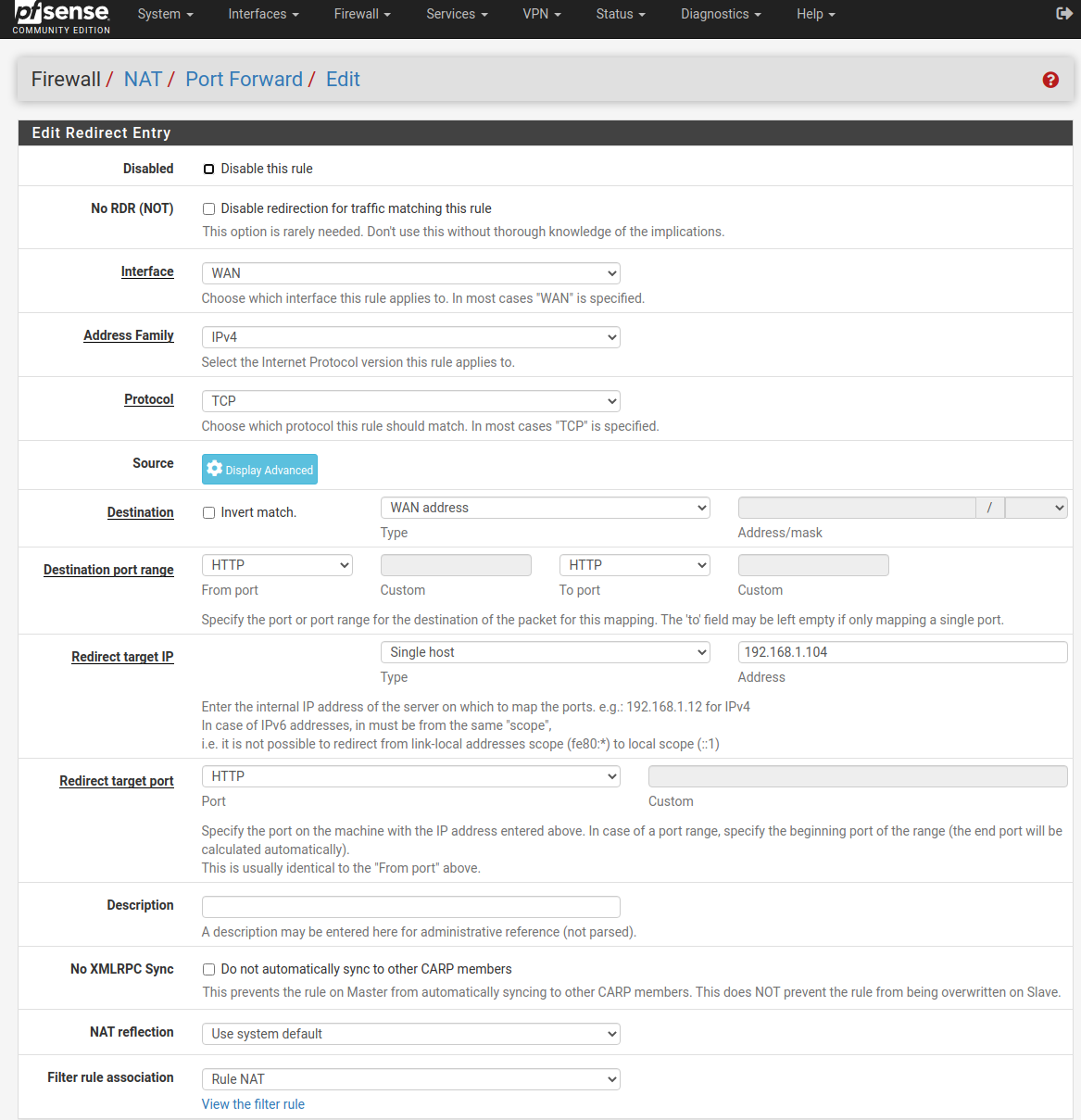This screenshot has height=1120, width=1081.
Task: Click the red help question mark icon
Action: (x=1050, y=80)
